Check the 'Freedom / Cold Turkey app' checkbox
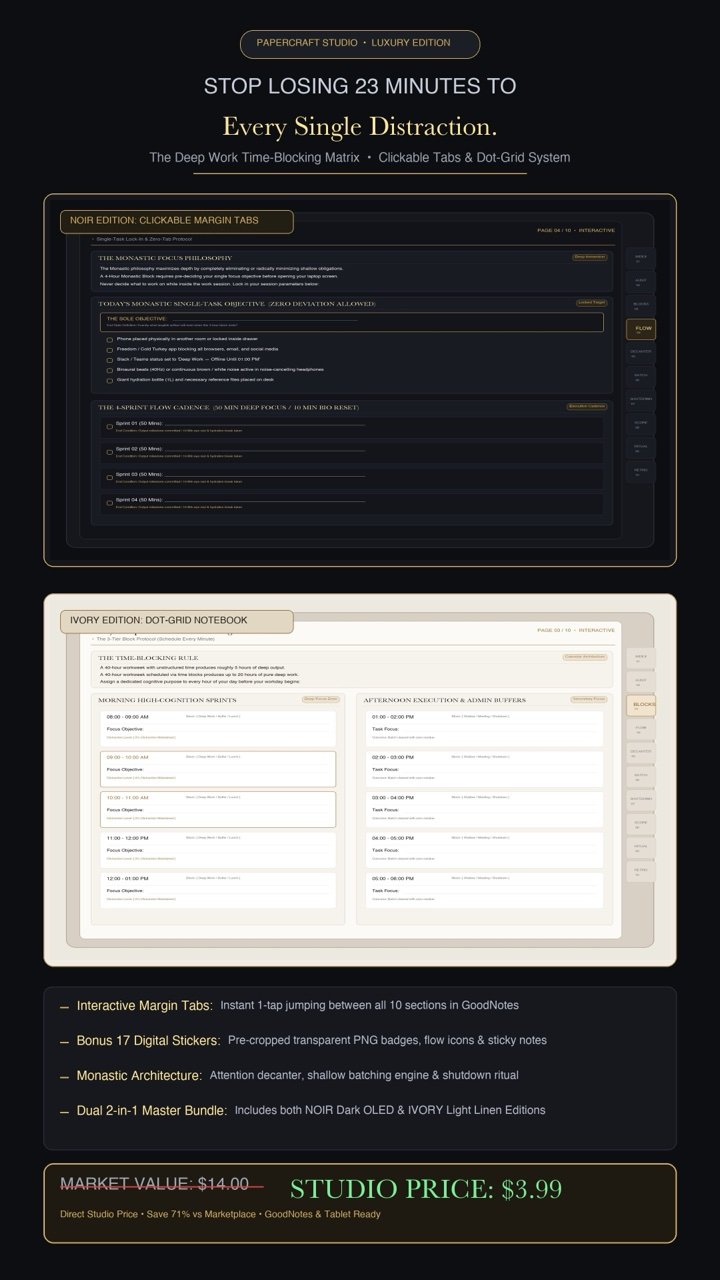Viewport: 720px width, 1280px height. click(x=110, y=350)
